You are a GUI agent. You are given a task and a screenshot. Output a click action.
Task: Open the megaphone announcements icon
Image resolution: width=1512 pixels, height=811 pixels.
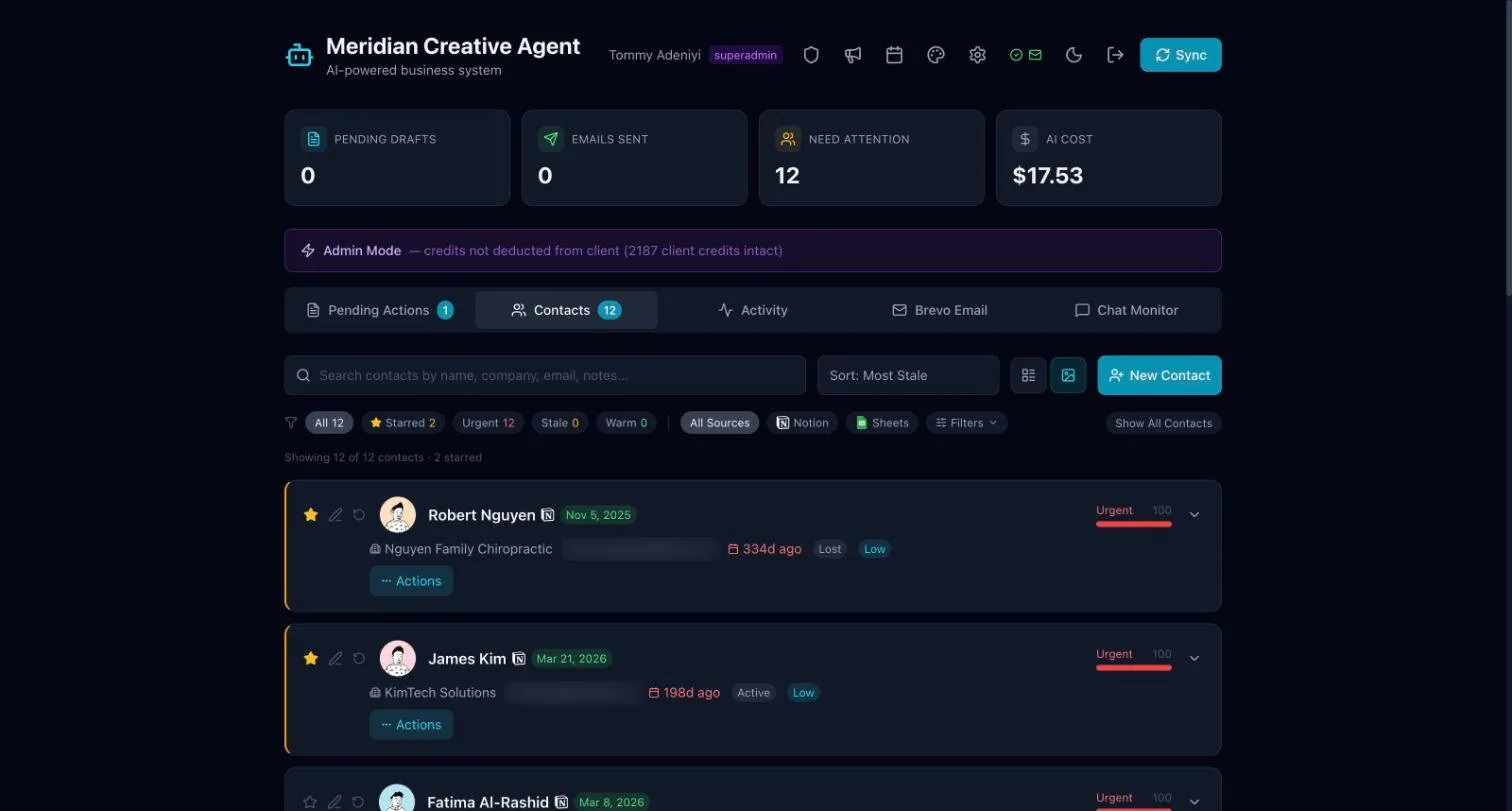[853, 55]
